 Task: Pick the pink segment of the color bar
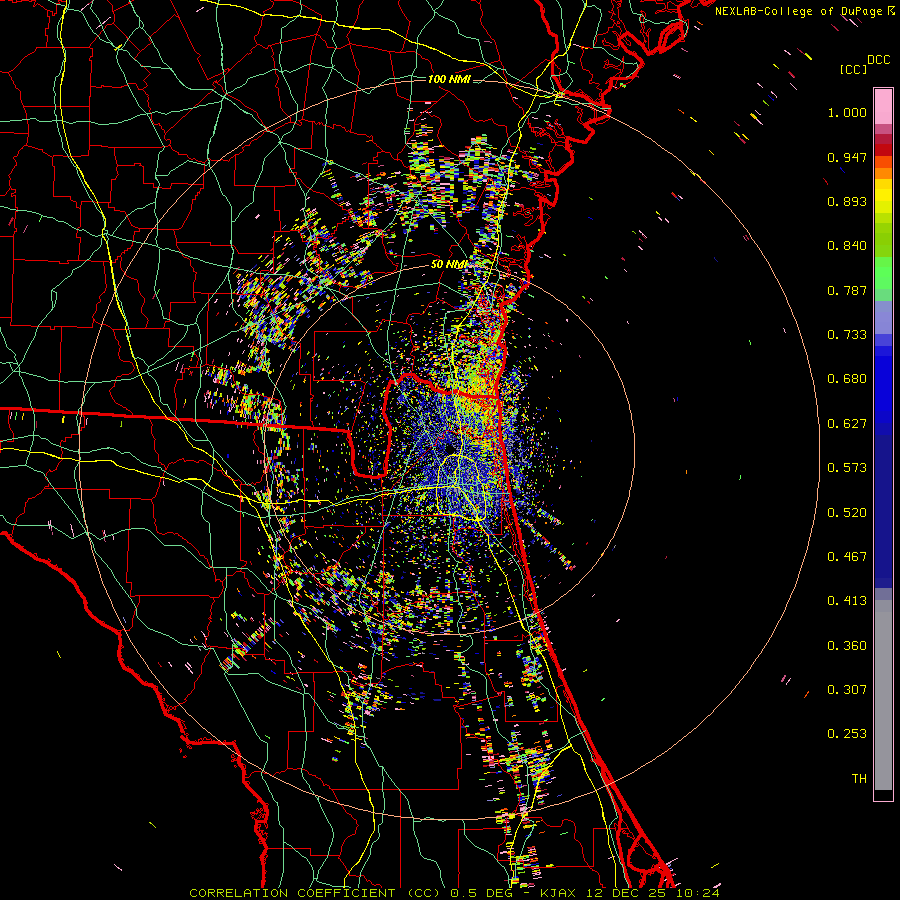coord(883,106)
